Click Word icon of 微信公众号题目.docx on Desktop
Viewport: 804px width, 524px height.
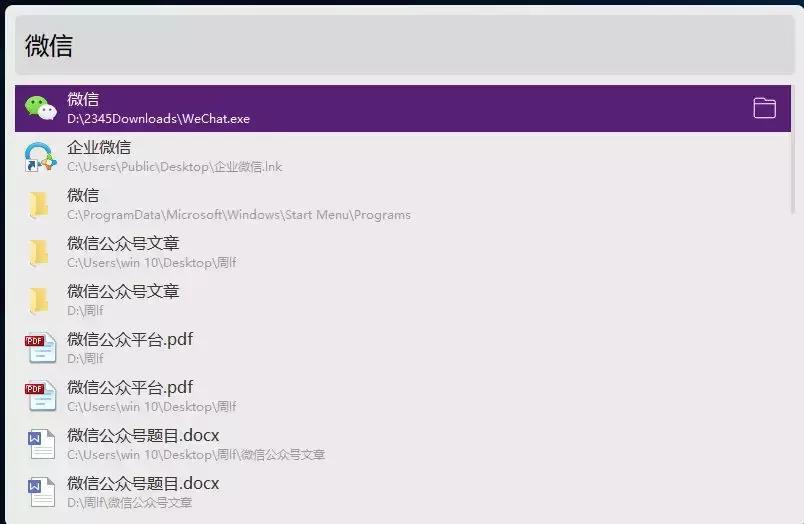point(41,444)
